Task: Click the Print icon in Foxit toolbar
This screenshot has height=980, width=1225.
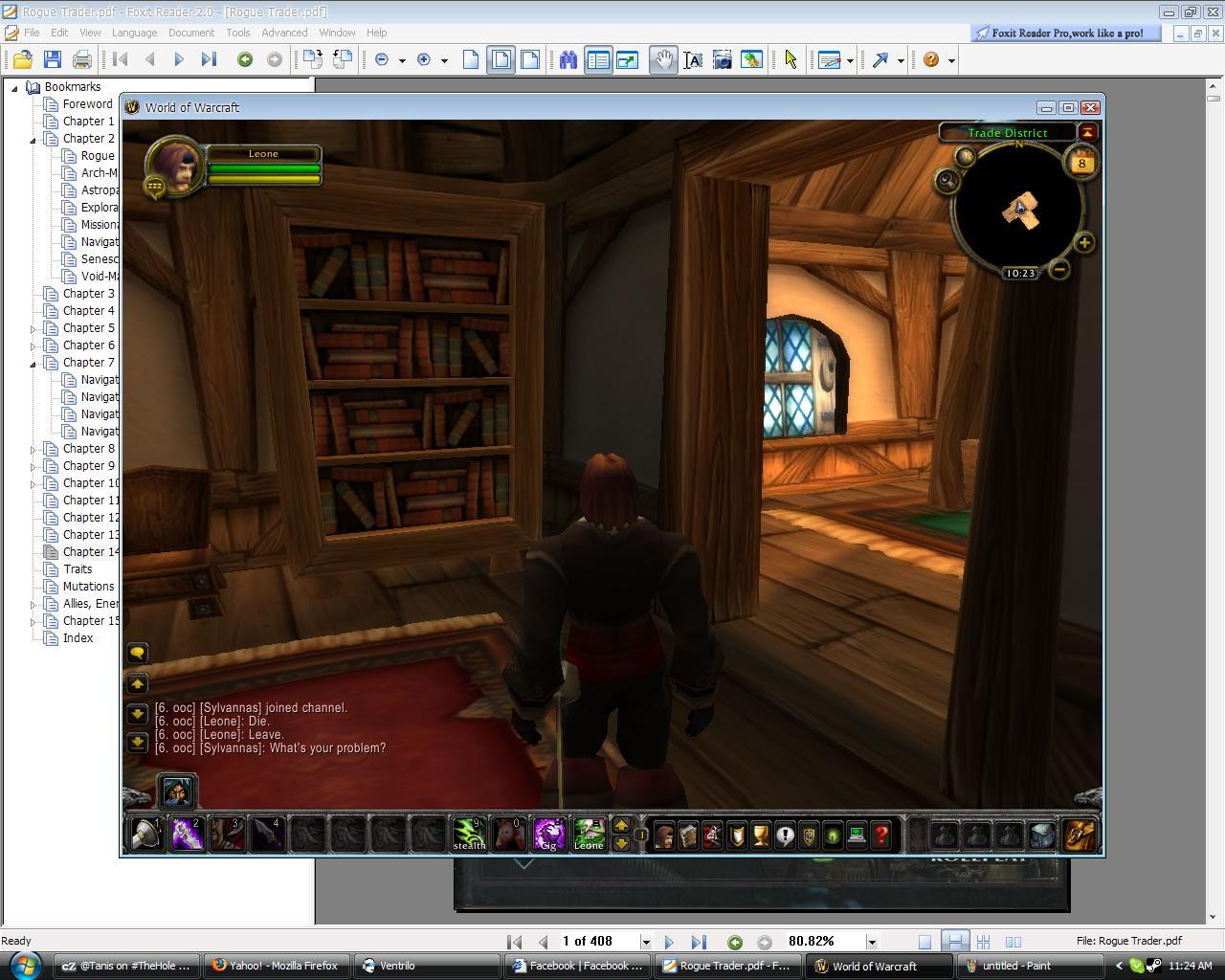Action: coord(82,59)
